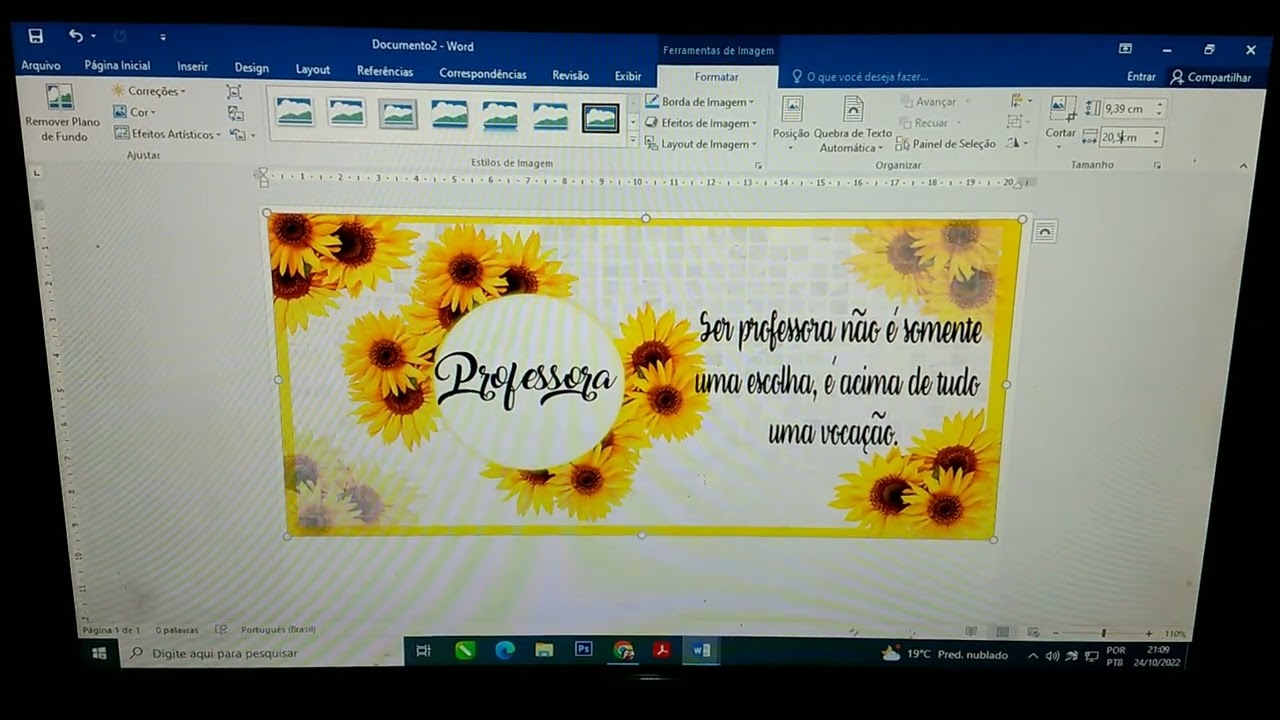Screen dimensions: 1280x720
Task: Click the Group objects icon
Action: pyautogui.click(x=1016, y=122)
